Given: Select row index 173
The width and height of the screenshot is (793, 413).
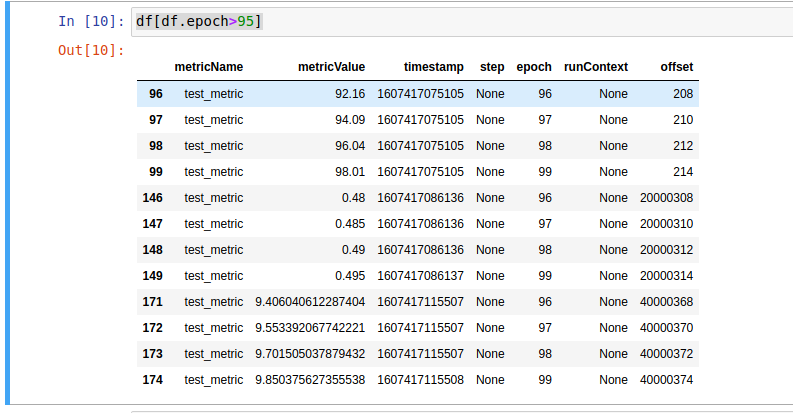Looking at the screenshot, I should click(152, 354).
